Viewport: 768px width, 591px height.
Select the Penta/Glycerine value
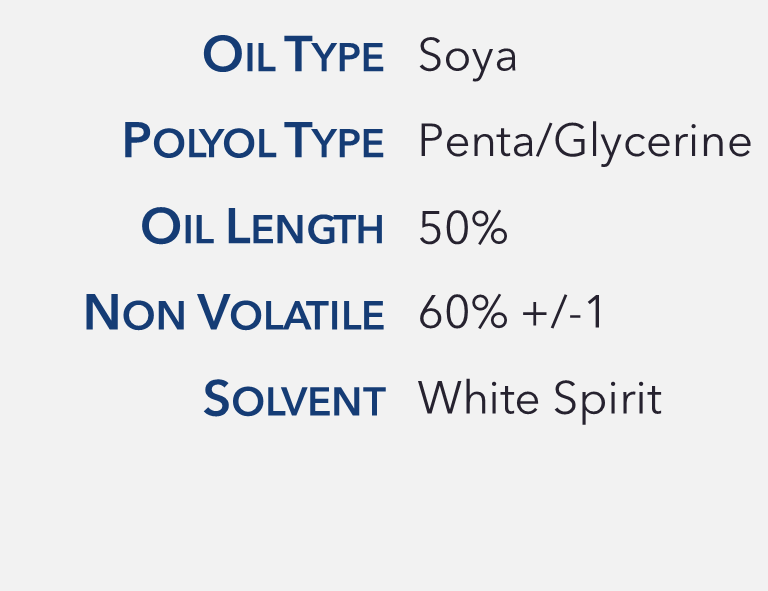(x=584, y=142)
